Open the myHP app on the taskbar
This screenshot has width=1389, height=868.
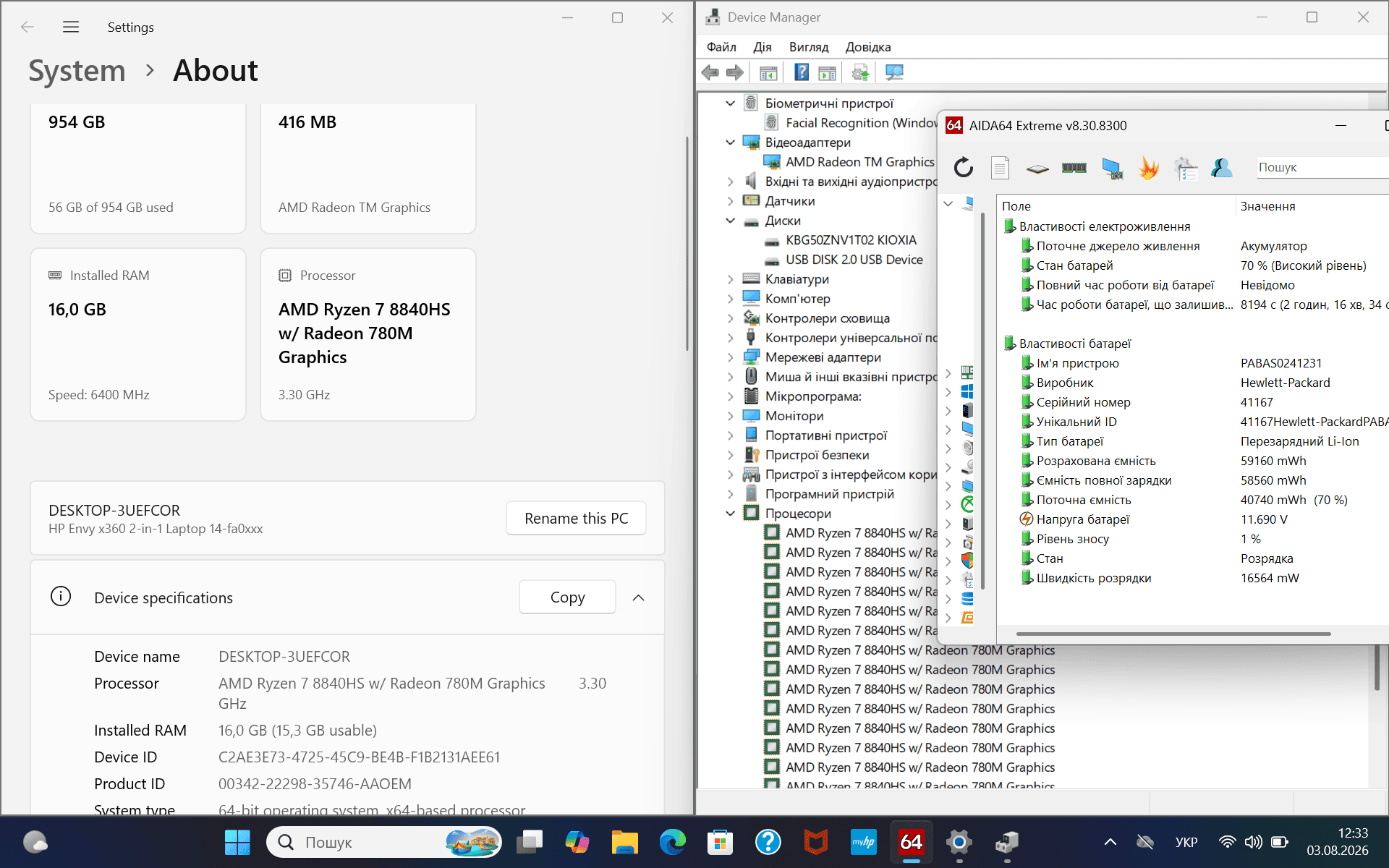point(863,842)
